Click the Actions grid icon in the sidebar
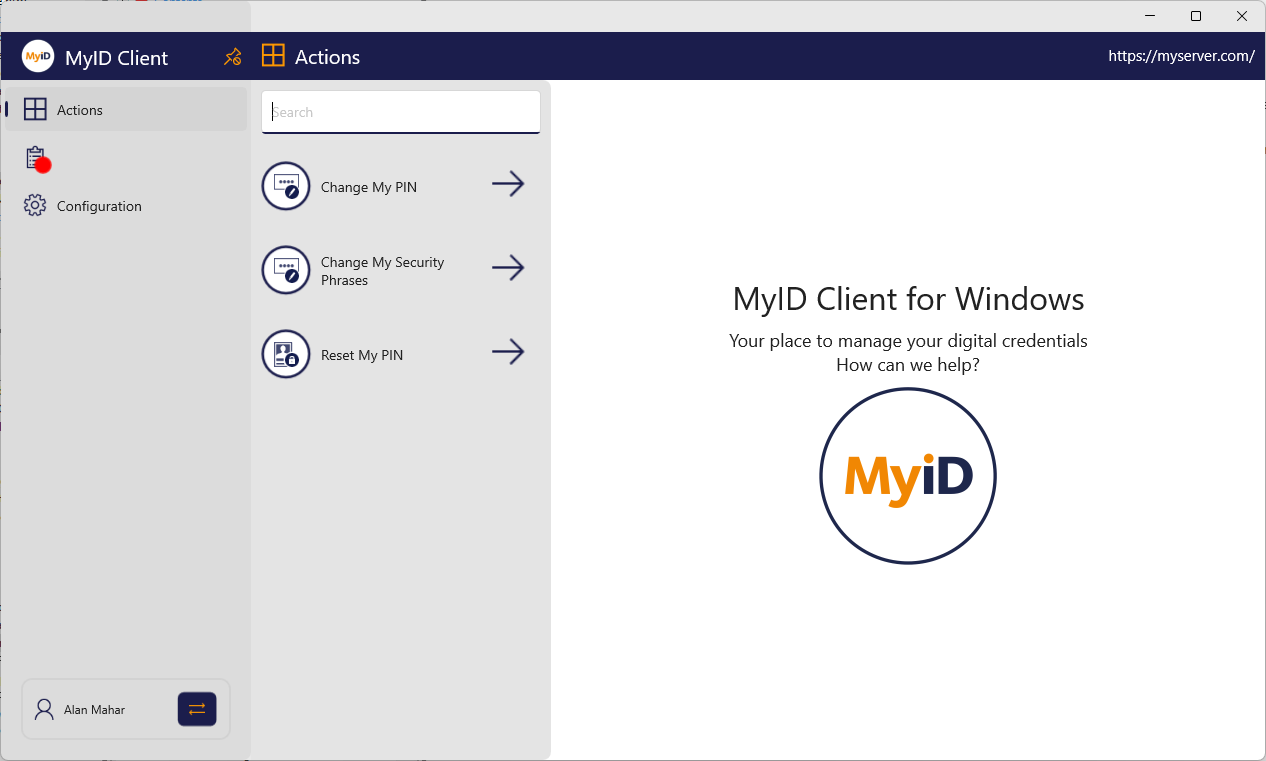The image size is (1266, 761). (x=35, y=110)
